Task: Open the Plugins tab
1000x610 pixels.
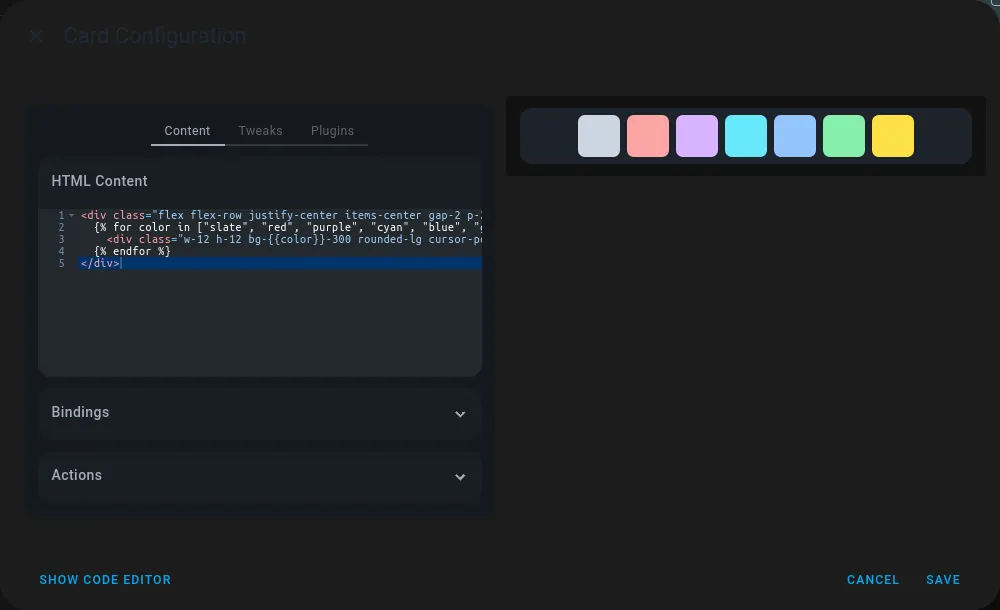Action: pos(332,131)
